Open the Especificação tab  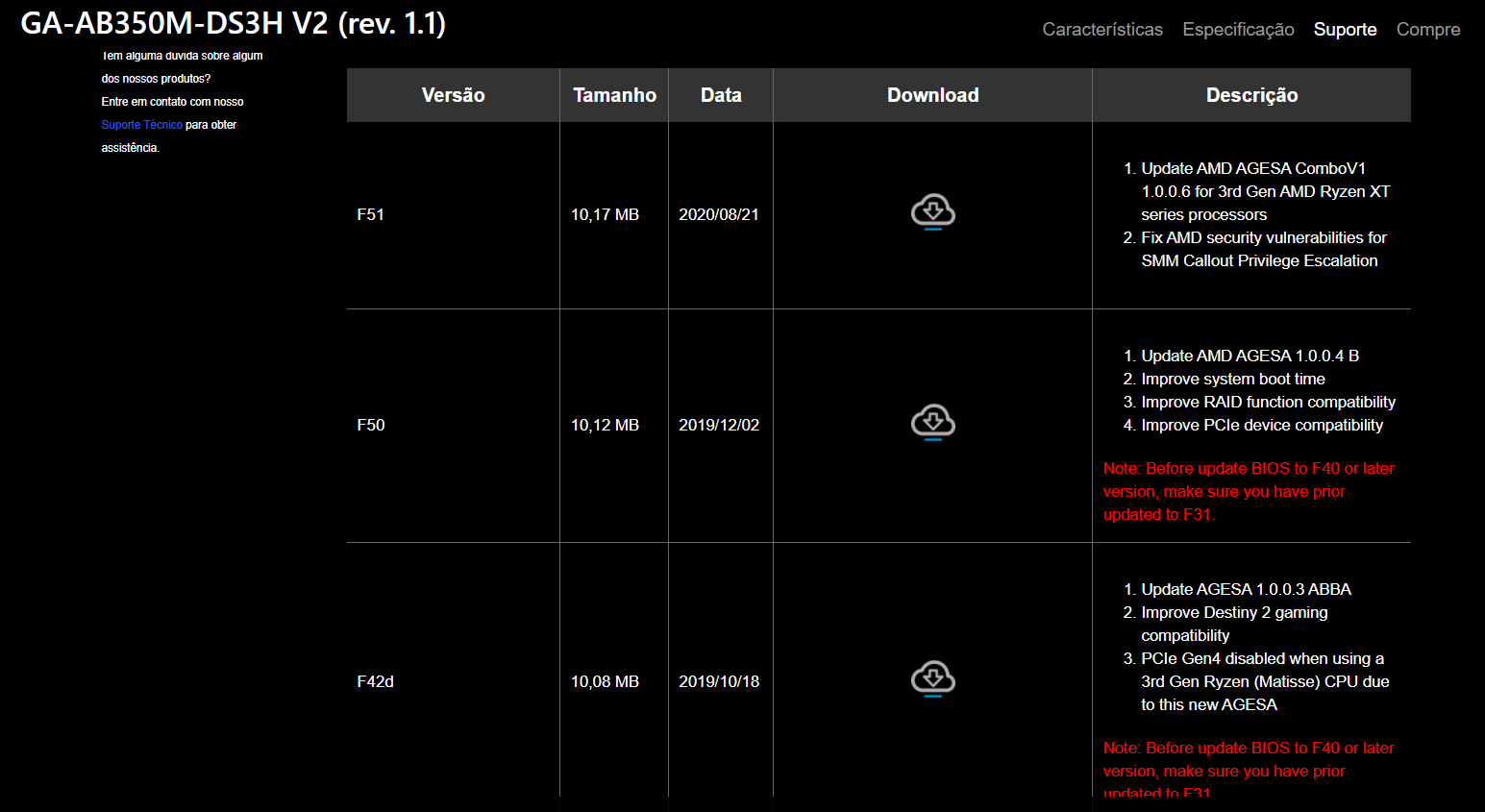[1238, 30]
